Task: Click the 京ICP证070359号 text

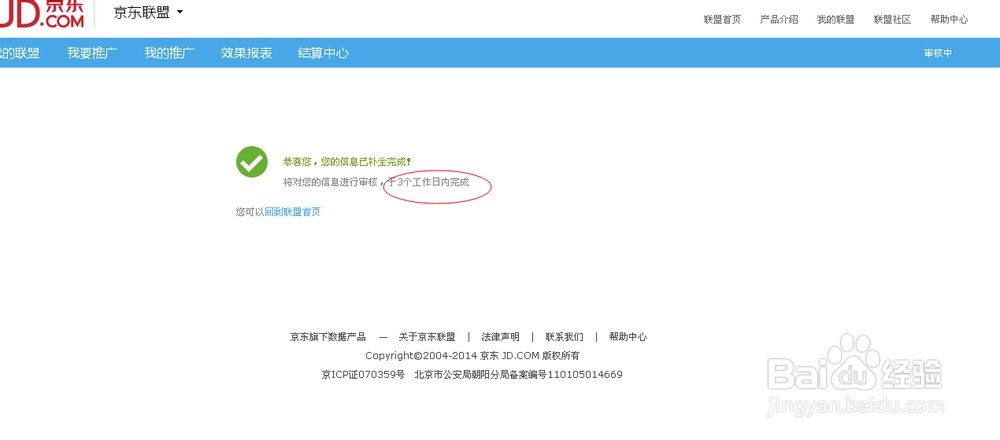Action: click(x=363, y=375)
